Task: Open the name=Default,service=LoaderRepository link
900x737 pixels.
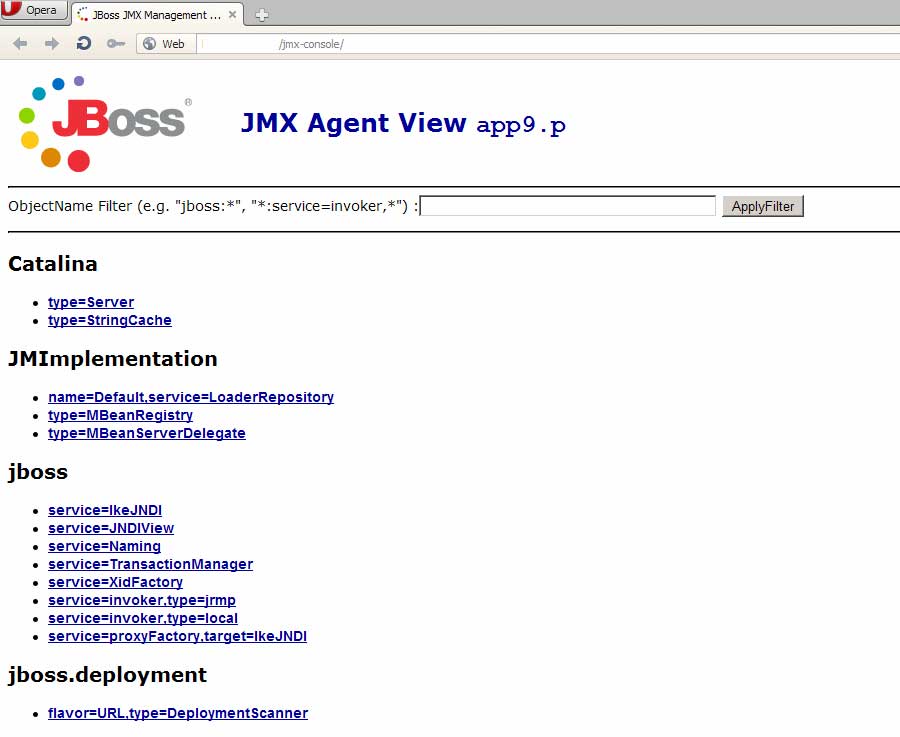Action: tap(190, 397)
